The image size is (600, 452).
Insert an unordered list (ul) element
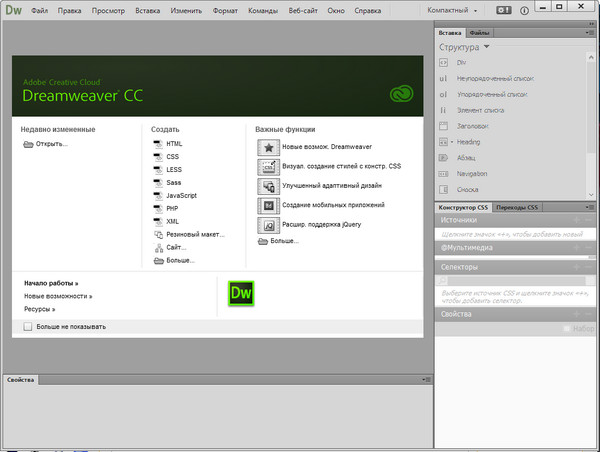pyautogui.click(x=443, y=78)
